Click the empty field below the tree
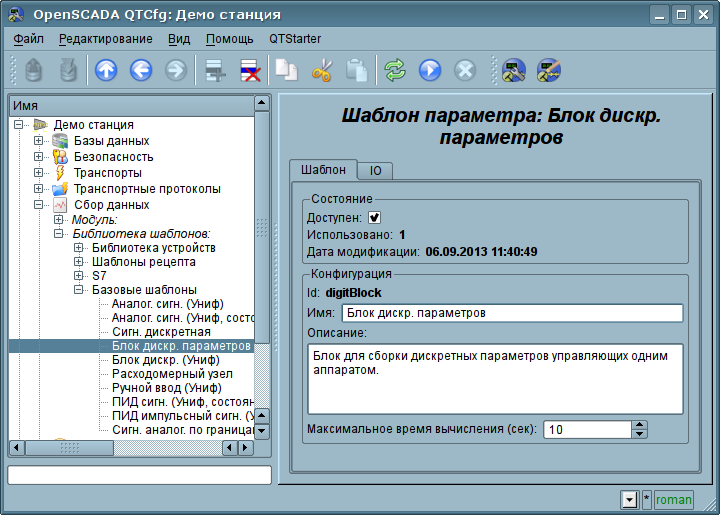 (x=140, y=475)
